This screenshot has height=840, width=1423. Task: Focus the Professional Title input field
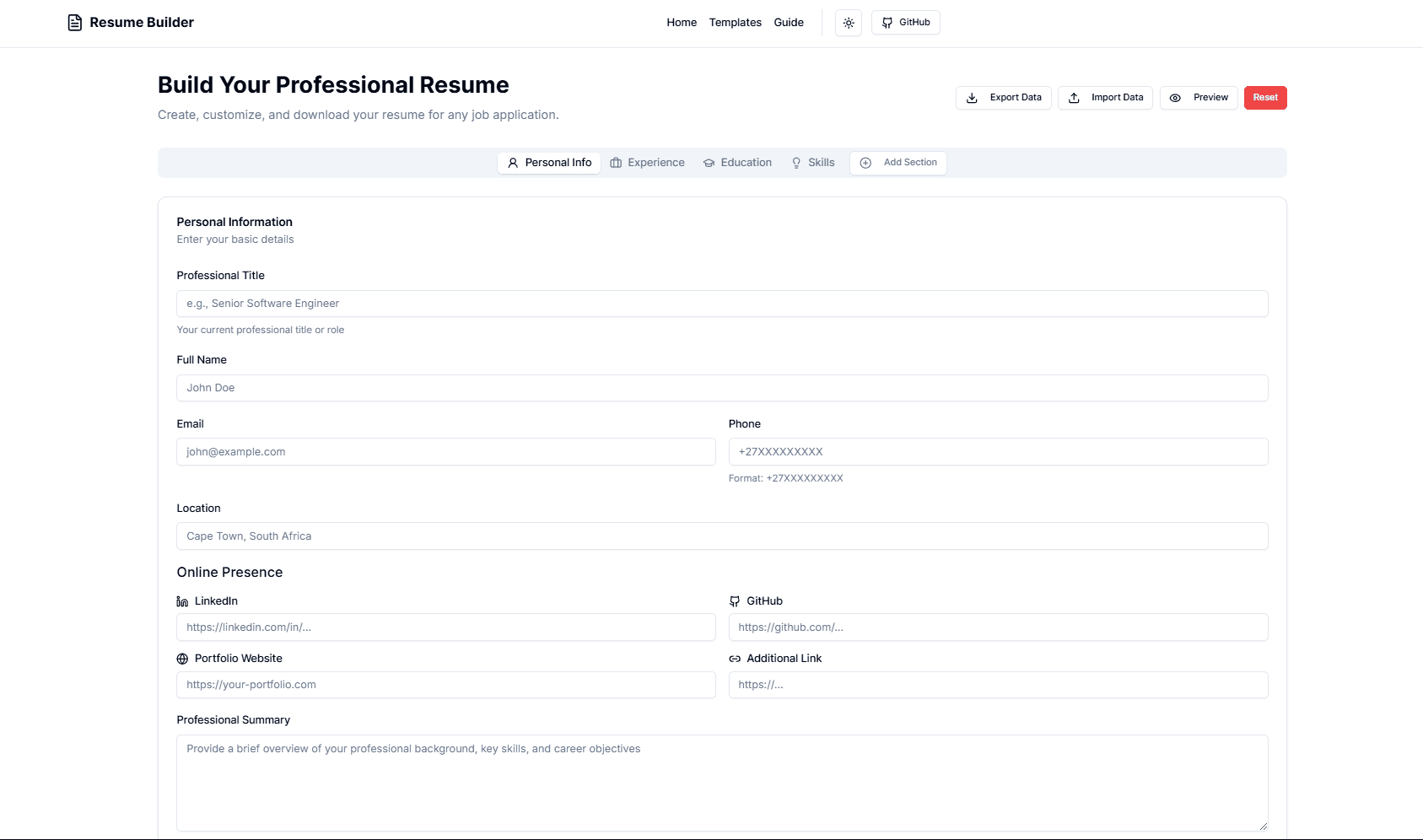[x=722, y=304]
